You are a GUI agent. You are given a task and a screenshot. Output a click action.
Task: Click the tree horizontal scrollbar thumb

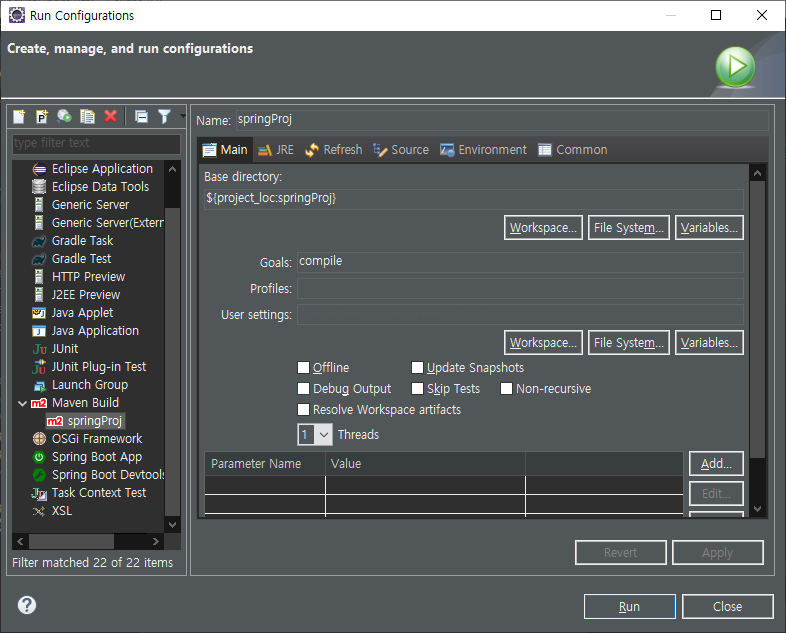pyautogui.click(x=71, y=542)
